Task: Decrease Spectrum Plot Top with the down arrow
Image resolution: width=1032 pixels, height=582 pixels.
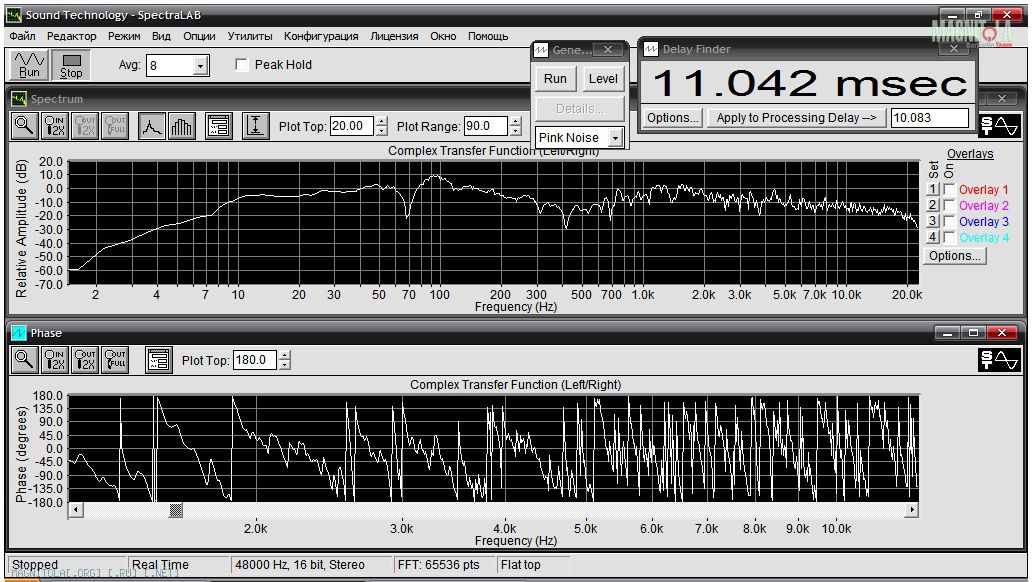Action: [x=382, y=130]
